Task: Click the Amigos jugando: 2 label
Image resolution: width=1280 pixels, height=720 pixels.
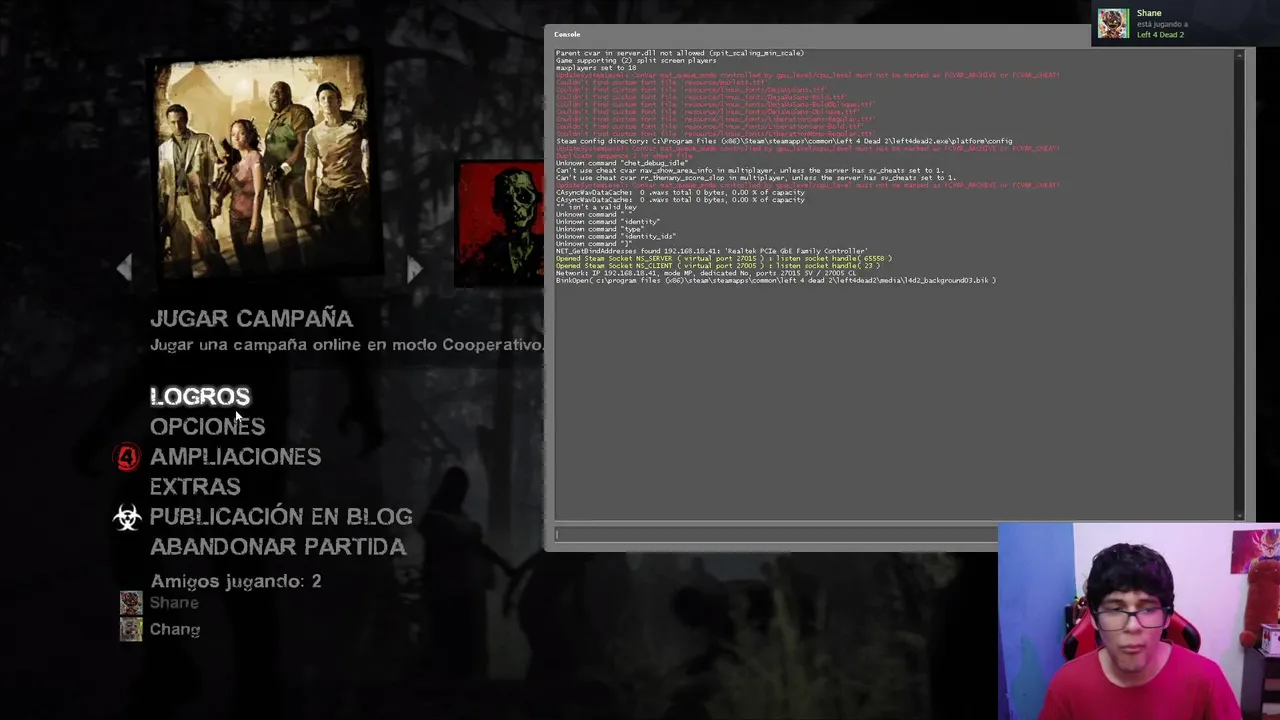Action: 236,581
